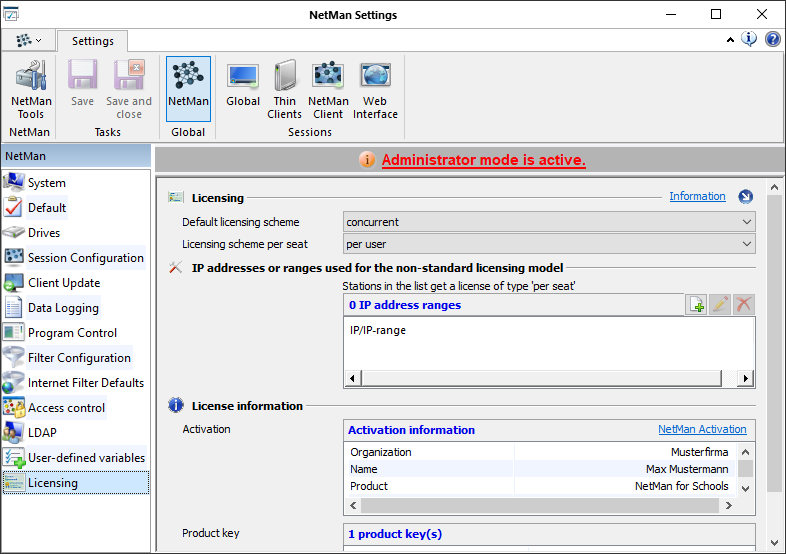
Task: Open the application menu dropdown button
Action: click(28, 41)
